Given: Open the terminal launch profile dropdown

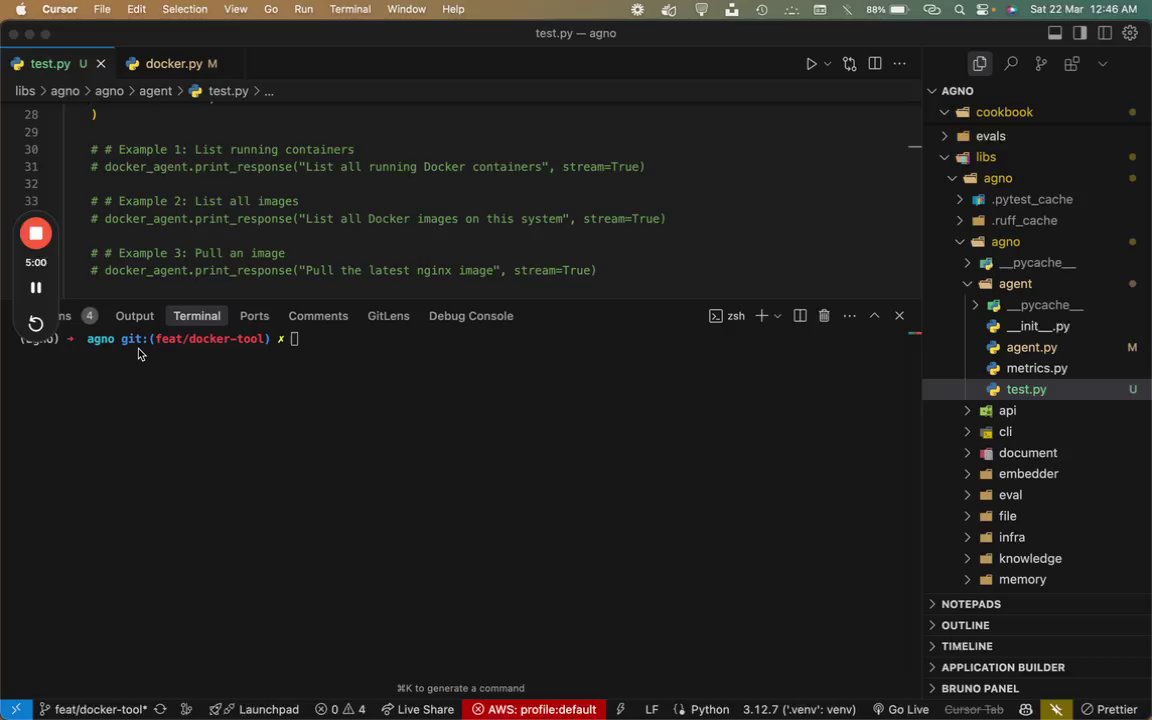Looking at the screenshot, I should (777, 316).
